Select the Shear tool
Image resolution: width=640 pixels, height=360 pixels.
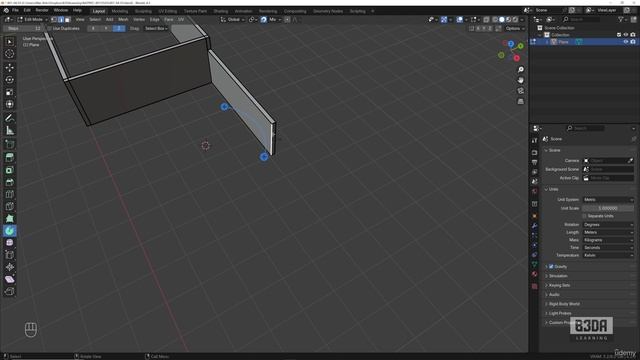(x=10, y=279)
